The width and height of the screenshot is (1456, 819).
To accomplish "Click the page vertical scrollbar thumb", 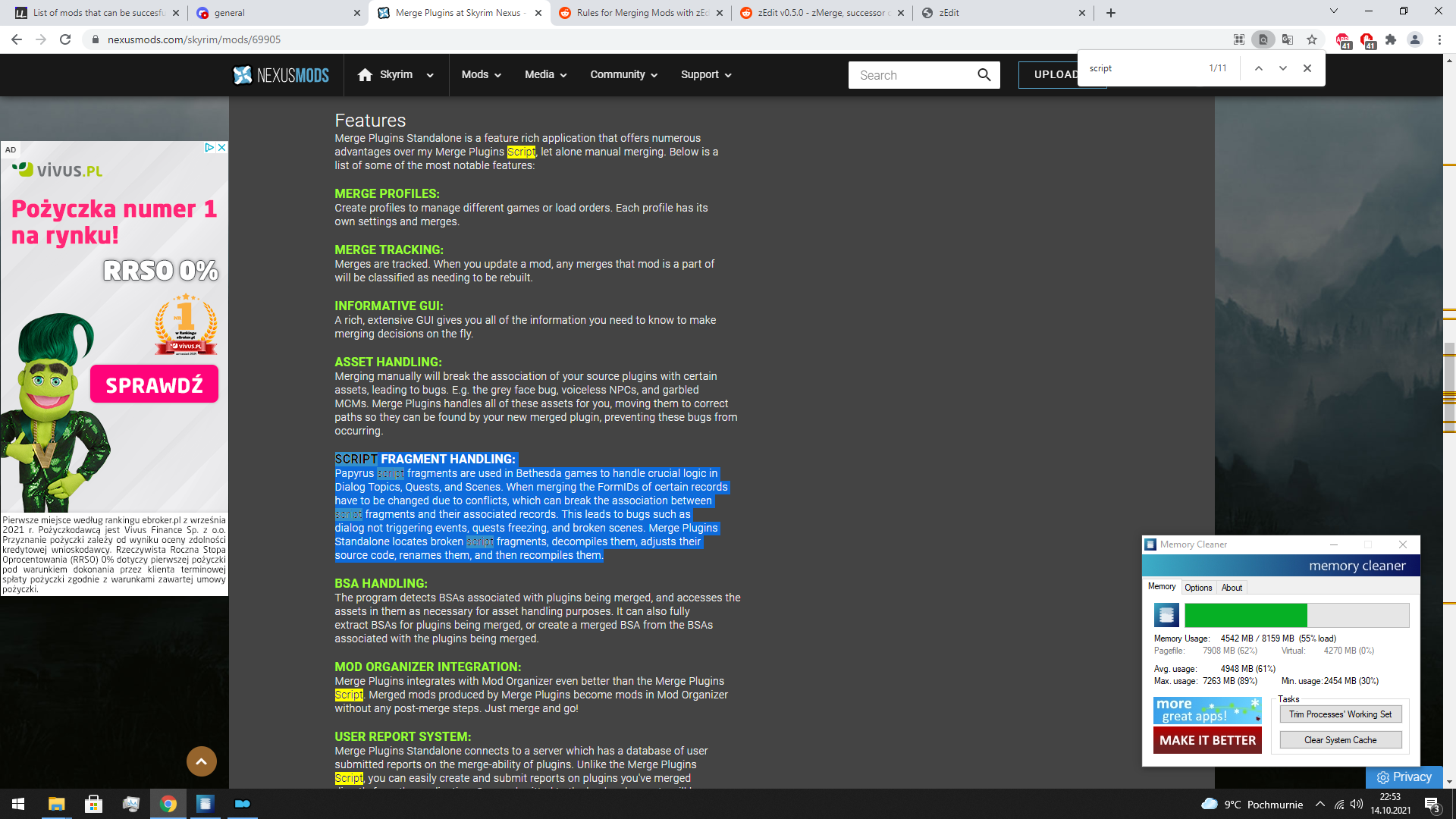I will (1449, 387).
